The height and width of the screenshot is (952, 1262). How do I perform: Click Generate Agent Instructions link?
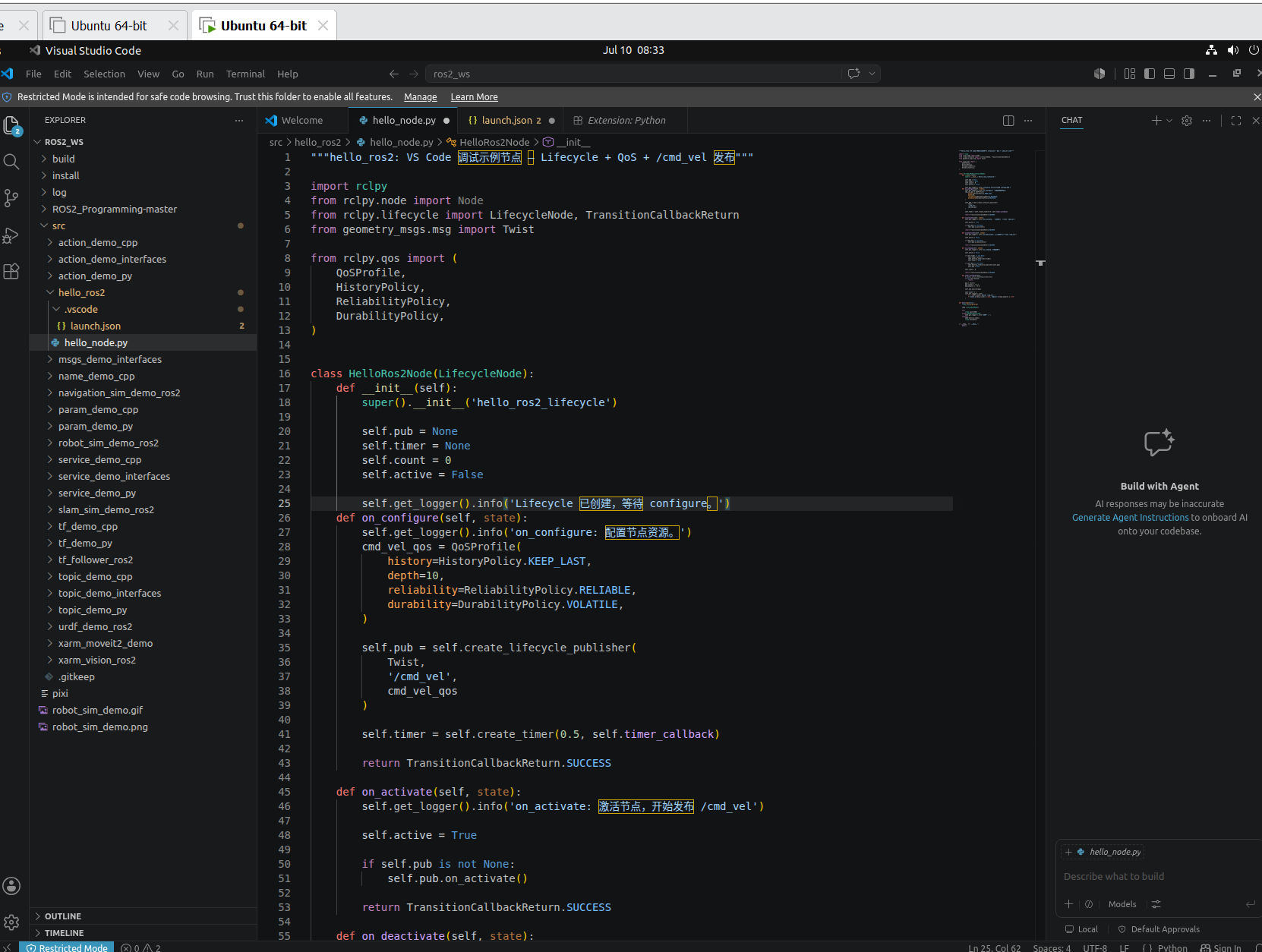1130,518
